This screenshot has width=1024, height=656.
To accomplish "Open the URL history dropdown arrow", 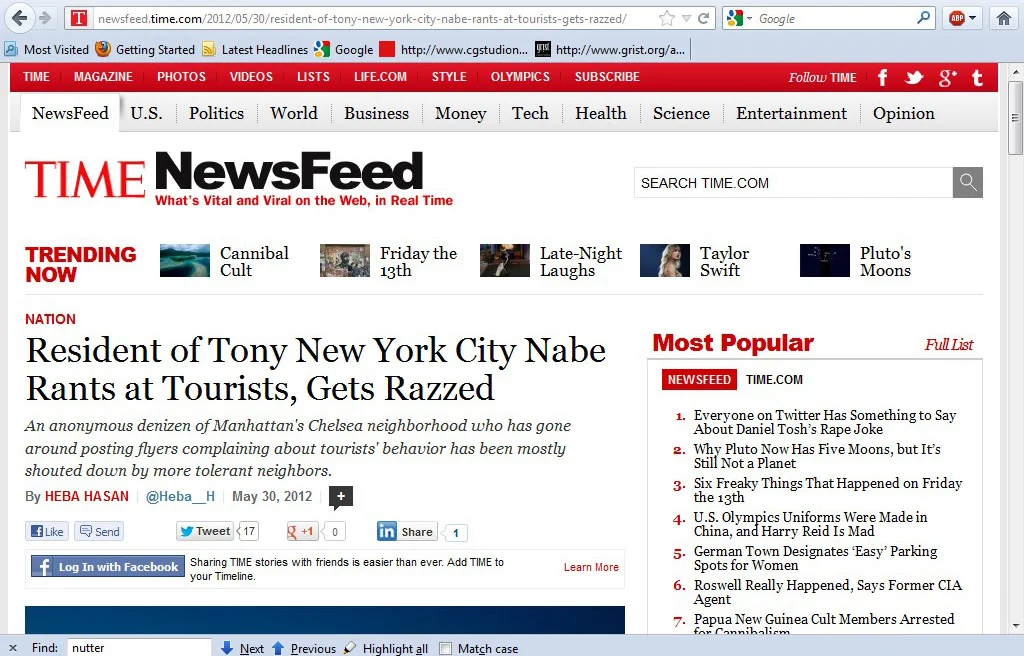I will [x=686, y=18].
